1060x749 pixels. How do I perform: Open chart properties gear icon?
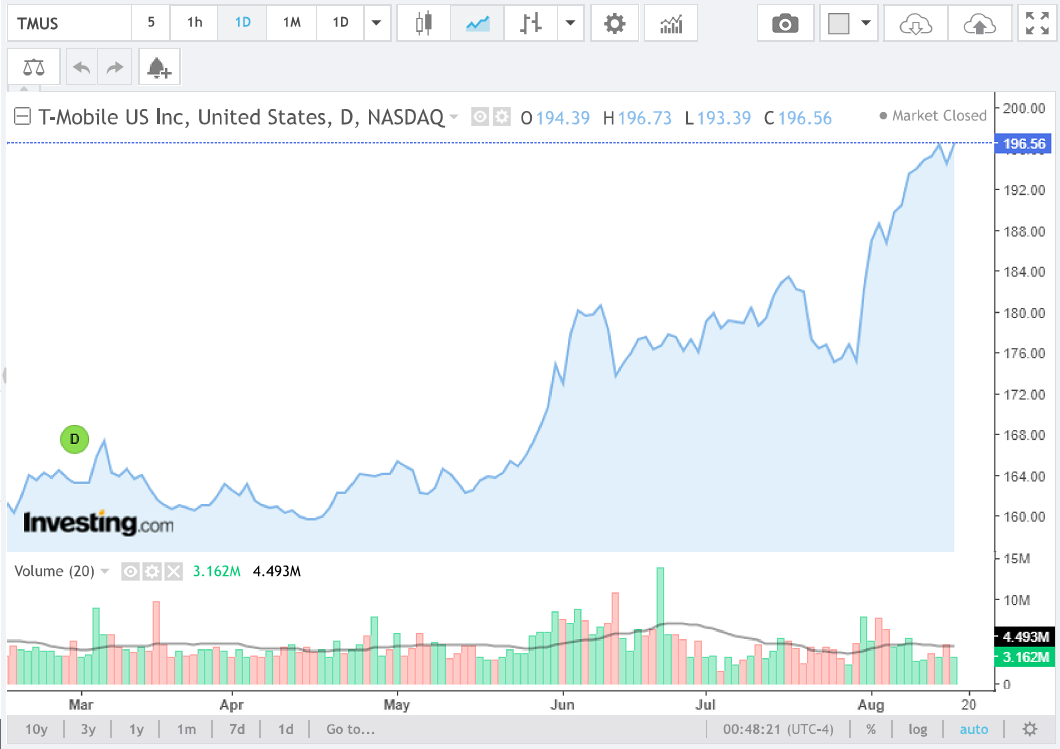tap(615, 23)
